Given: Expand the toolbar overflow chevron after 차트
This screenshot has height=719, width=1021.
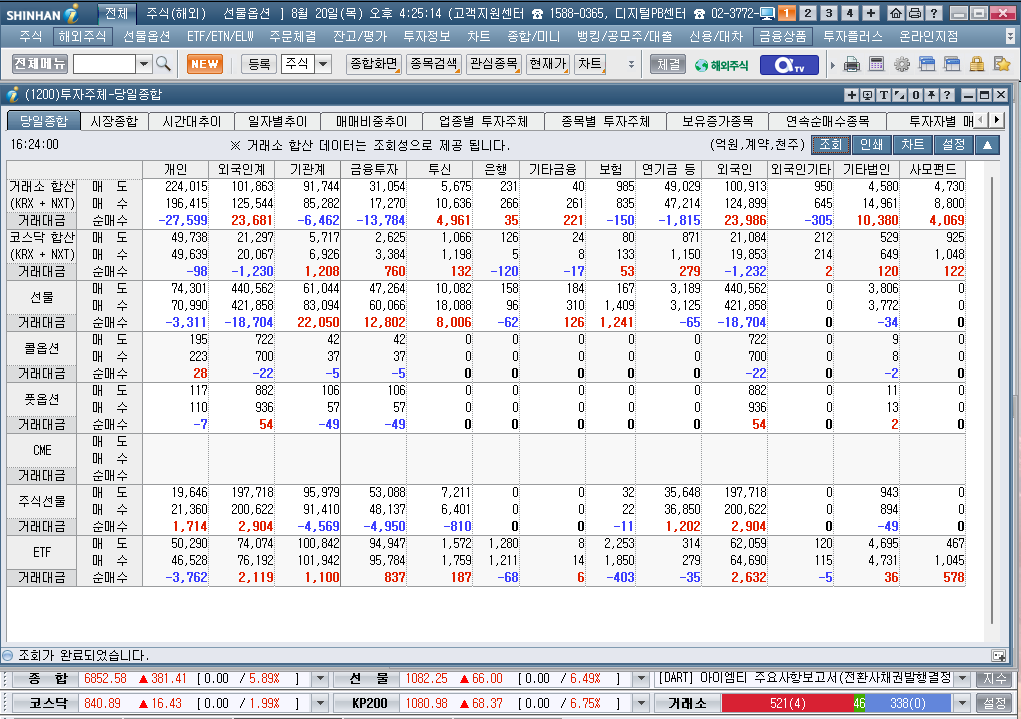Looking at the screenshot, I should click(x=631, y=64).
